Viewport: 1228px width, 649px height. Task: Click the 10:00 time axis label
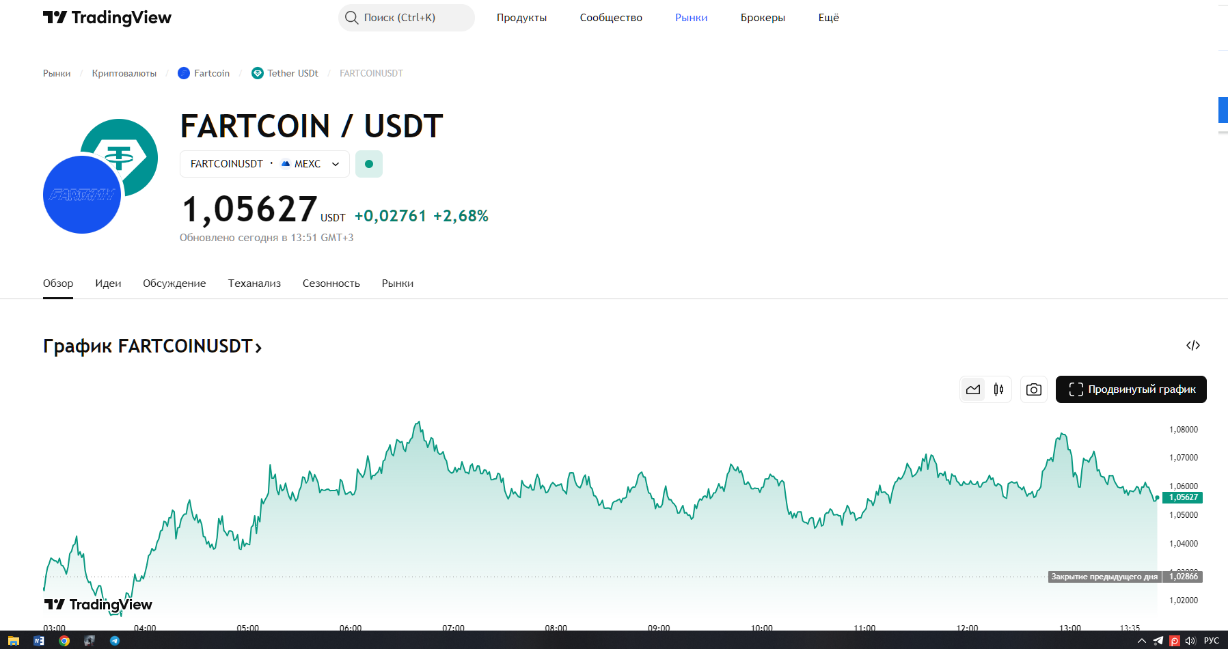click(761, 628)
